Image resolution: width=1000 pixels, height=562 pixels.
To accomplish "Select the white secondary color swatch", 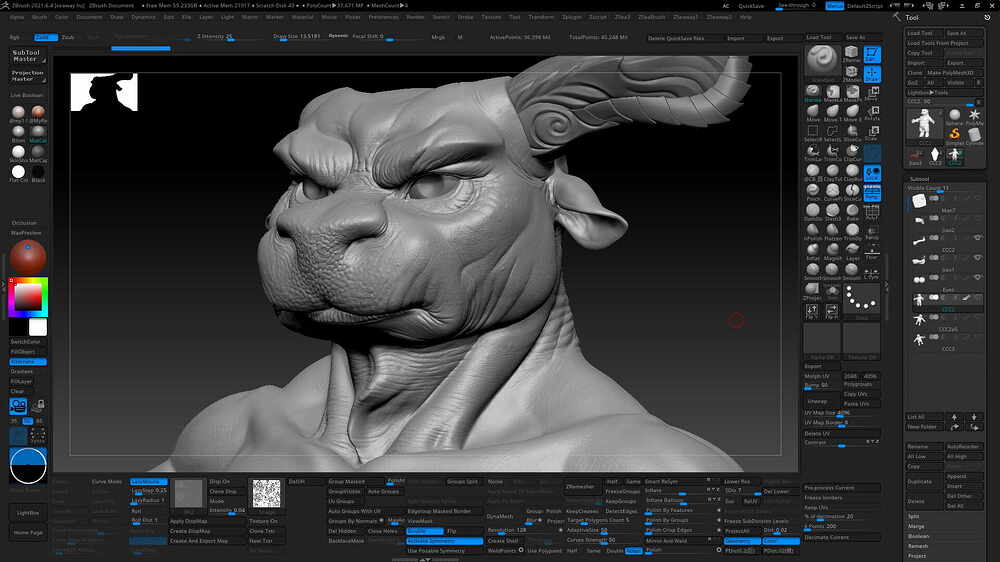I will [38, 327].
